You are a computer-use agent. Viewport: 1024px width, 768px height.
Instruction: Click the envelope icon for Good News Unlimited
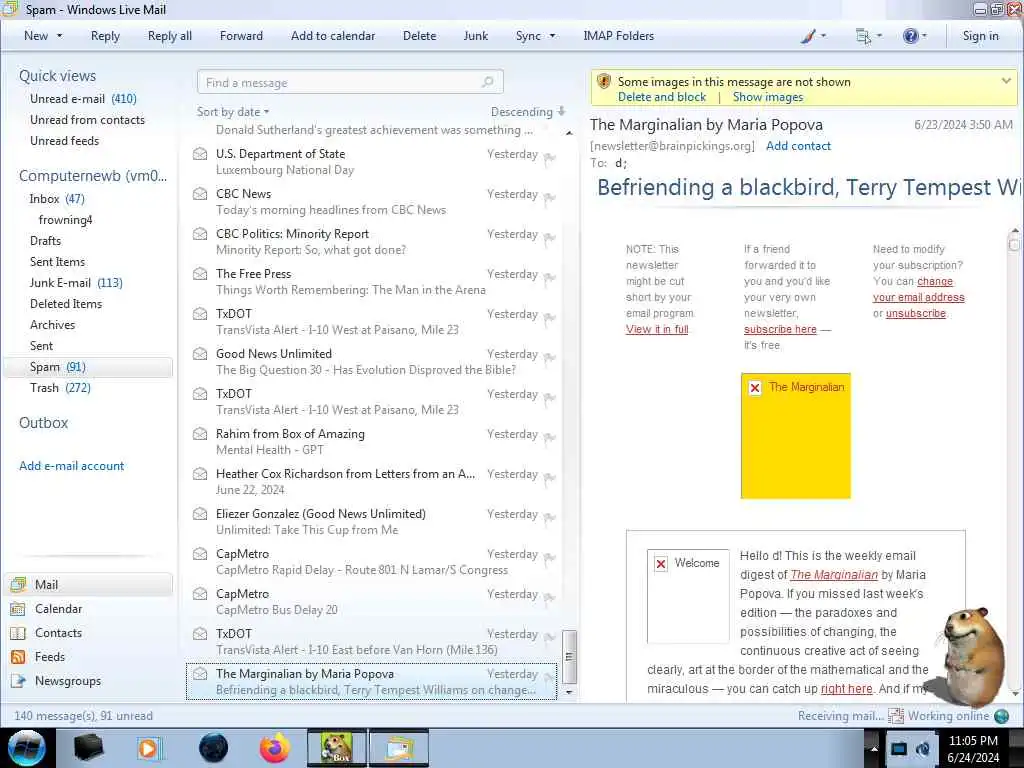200,354
